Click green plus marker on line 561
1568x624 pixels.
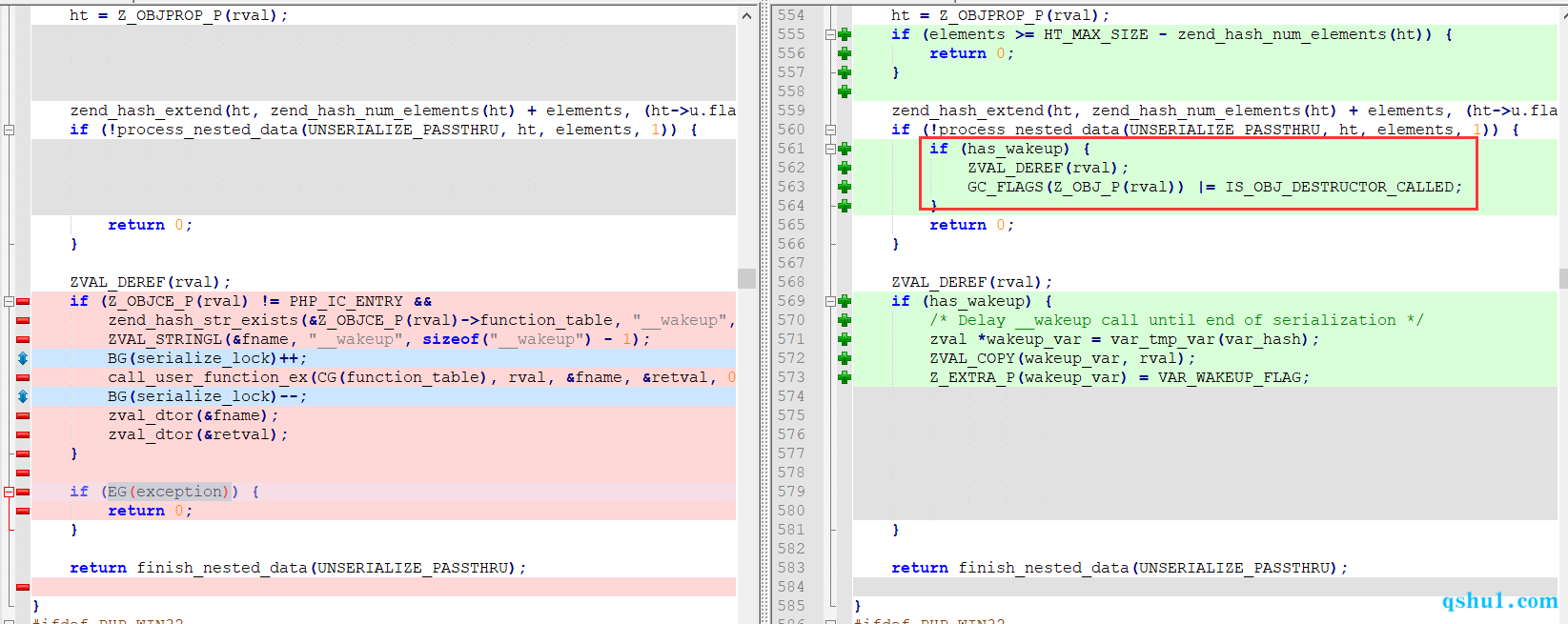[845, 149]
